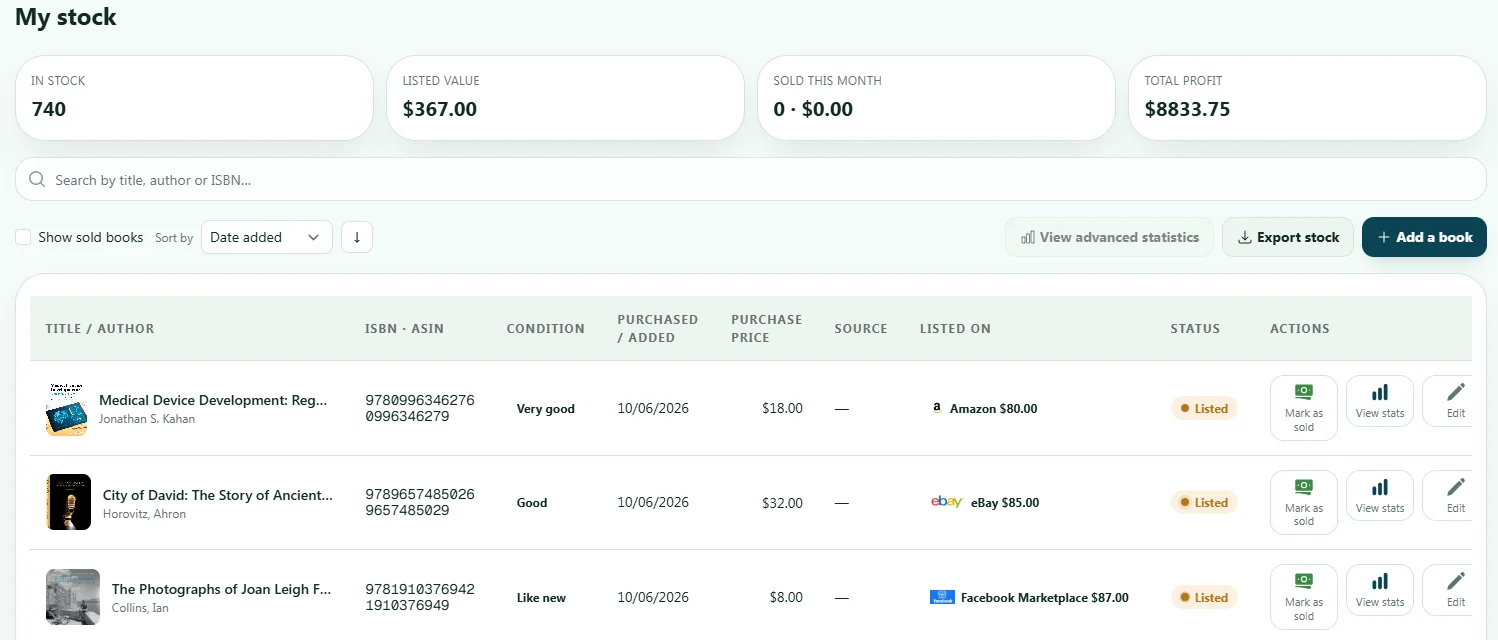Screen dimensions: 1498x640
Task: Click the eBay logo icon
Action: pyautogui.click(x=946, y=502)
